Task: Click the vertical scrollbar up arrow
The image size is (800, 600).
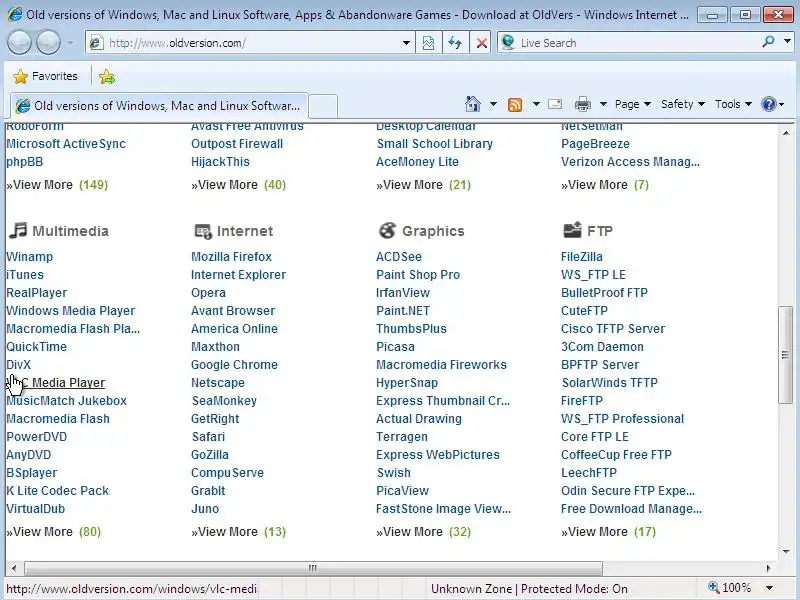Action: pos(785,133)
